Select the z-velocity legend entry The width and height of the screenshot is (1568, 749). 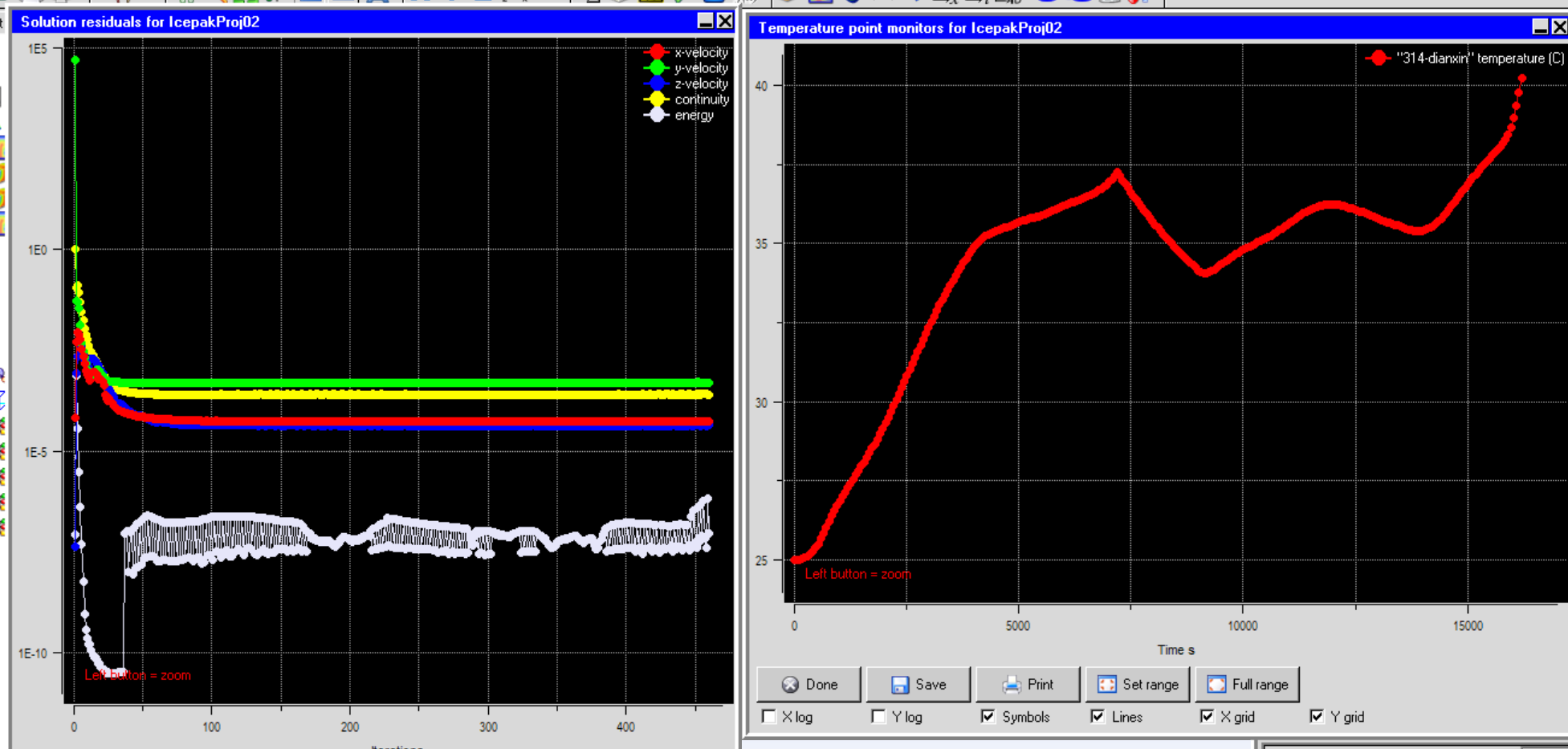pos(686,84)
